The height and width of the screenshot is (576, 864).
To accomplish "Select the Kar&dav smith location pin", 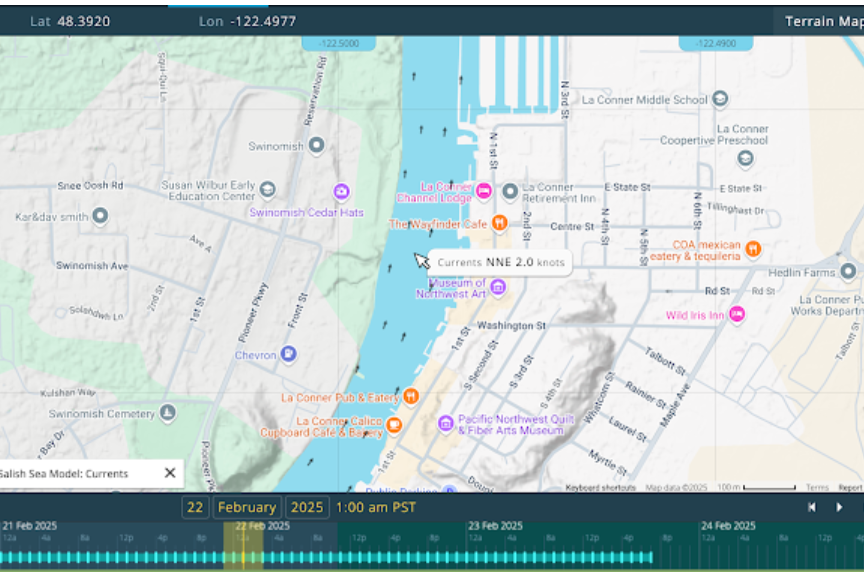I will tap(100, 216).
